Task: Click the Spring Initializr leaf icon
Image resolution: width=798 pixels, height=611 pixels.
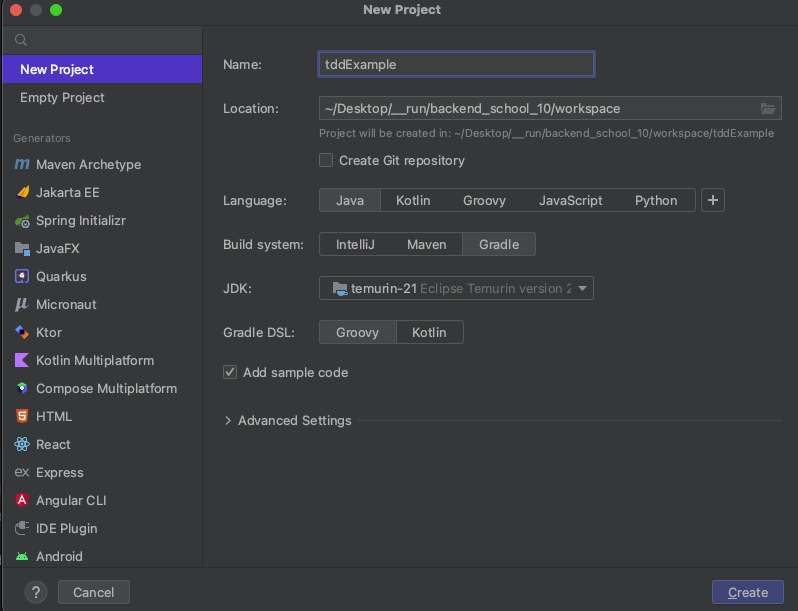Action: 22,221
